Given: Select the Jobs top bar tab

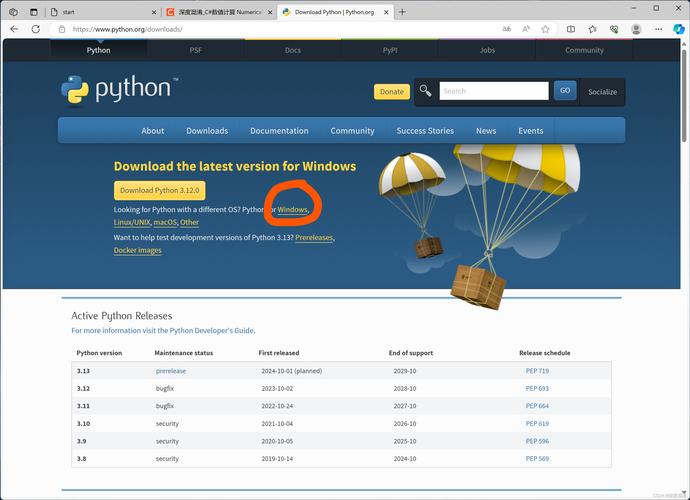Looking at the screenshot, I should pyautogui.click(x=487, y=50).
